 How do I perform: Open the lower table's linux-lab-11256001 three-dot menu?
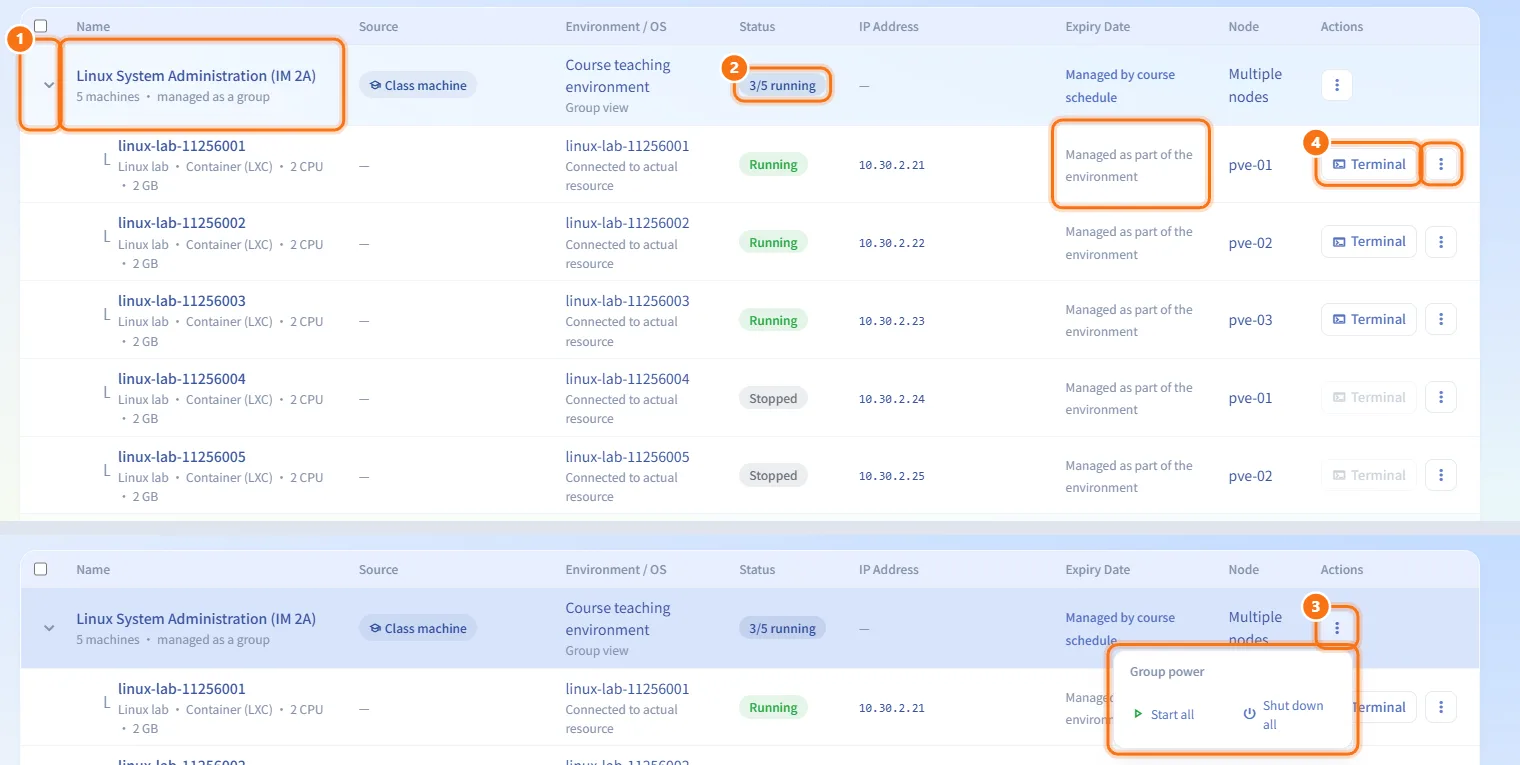tap(1441, 707)
